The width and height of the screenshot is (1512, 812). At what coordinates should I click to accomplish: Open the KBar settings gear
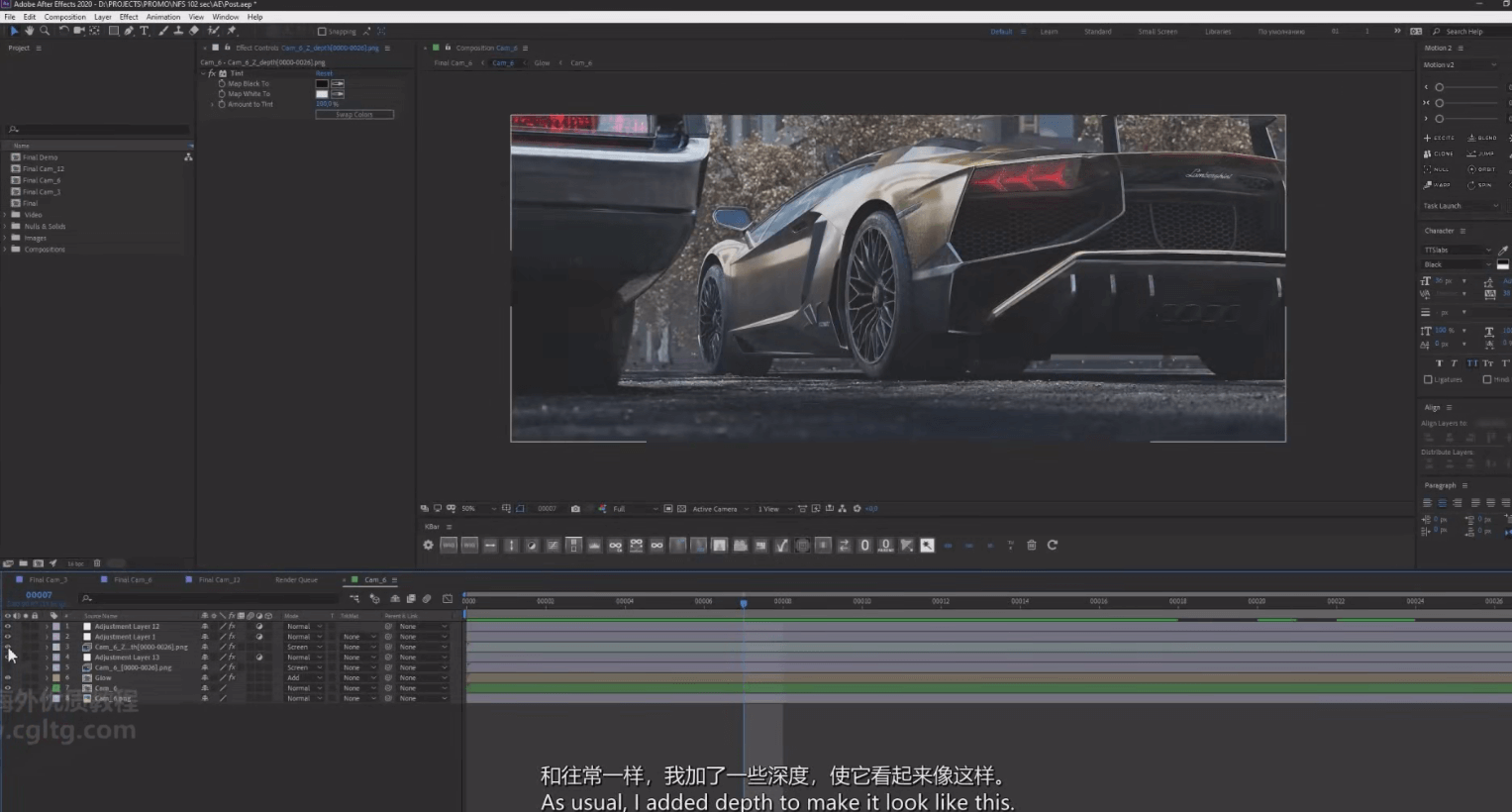coord(428,545)
